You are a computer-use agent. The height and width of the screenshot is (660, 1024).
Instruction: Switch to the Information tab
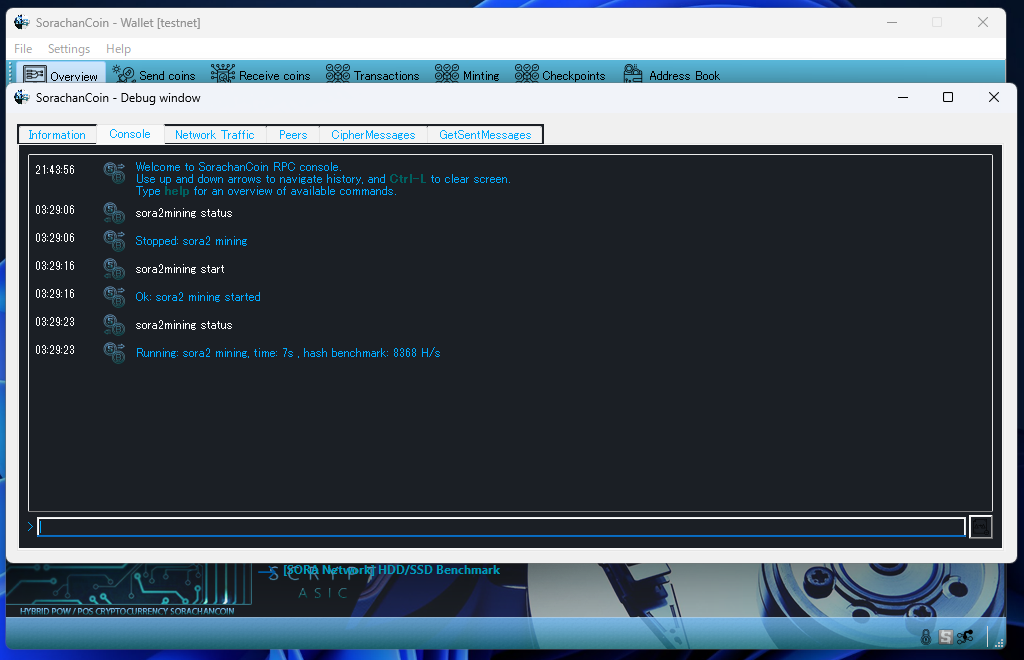click(57, 135)
